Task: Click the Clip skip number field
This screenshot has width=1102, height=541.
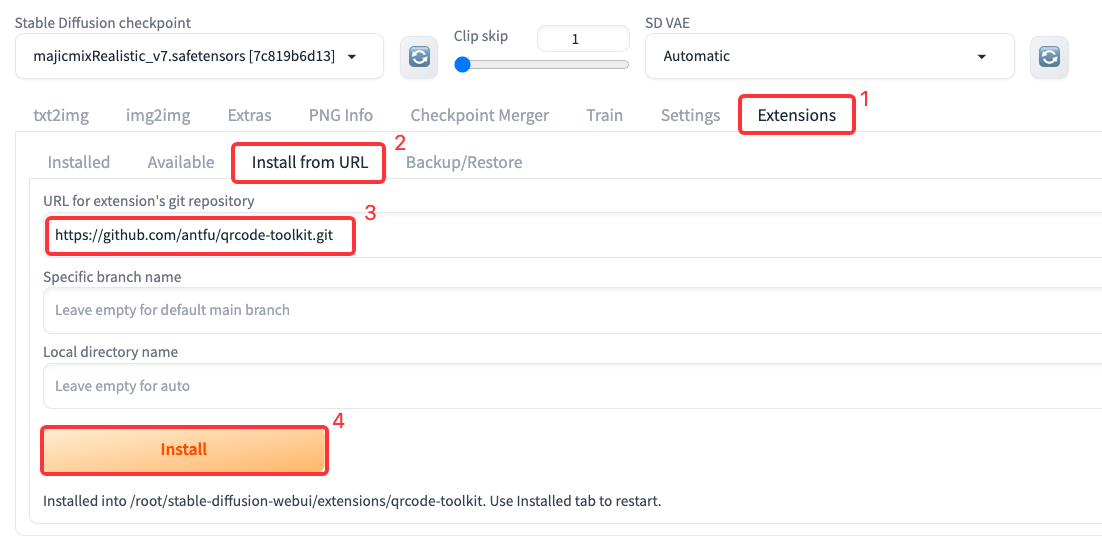Action: point(583,39)
